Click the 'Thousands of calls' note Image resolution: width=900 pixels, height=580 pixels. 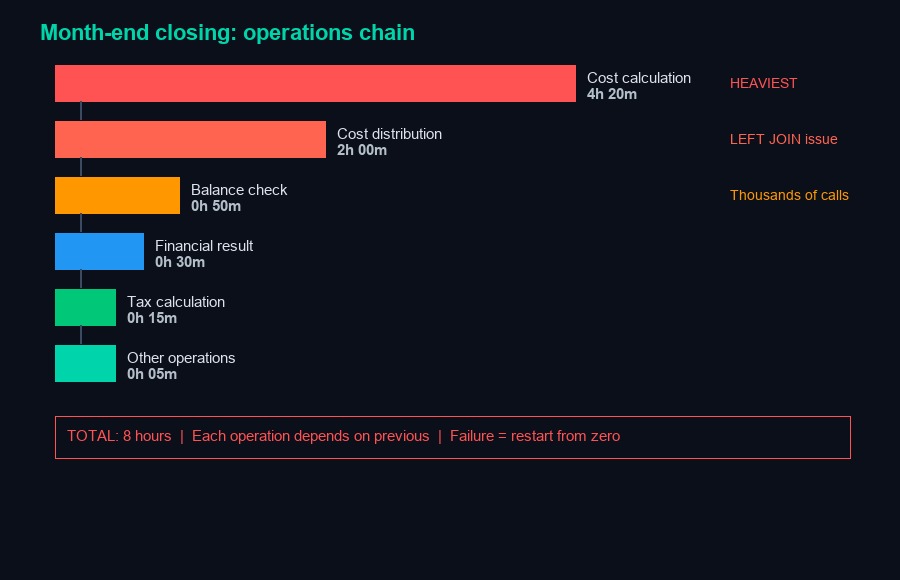pos(789,195)
